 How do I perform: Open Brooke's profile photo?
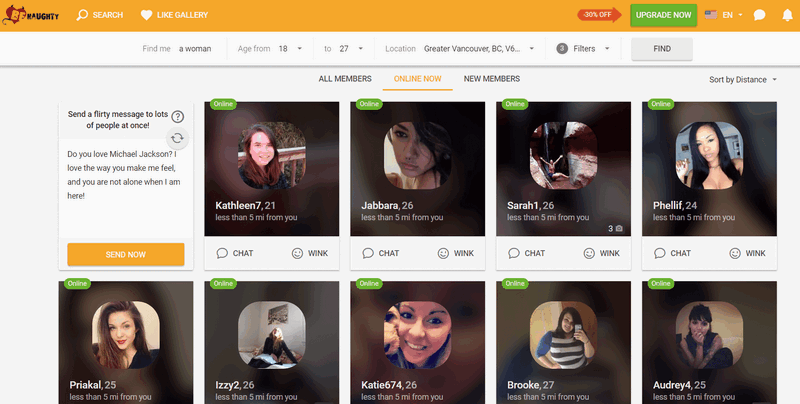click(563, 335)
